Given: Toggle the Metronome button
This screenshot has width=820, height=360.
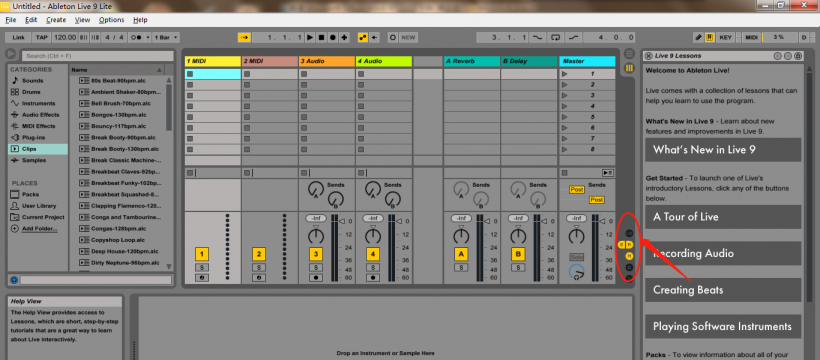Looking at the screenshot, I should pos(135,38).
